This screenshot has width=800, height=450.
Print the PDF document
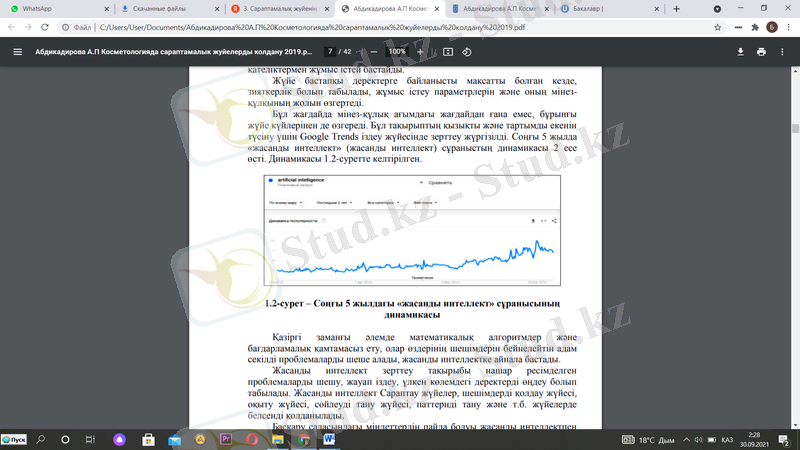click(761, 52)
